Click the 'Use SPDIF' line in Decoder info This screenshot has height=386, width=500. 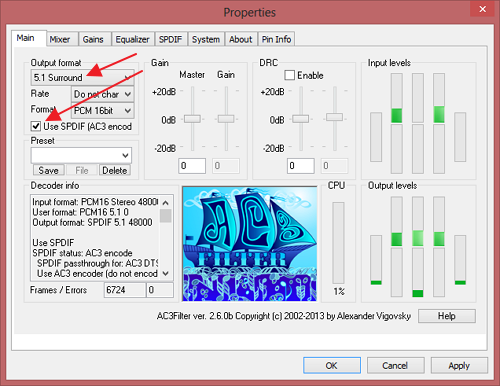pyautogui.click(x=53, y=243)
